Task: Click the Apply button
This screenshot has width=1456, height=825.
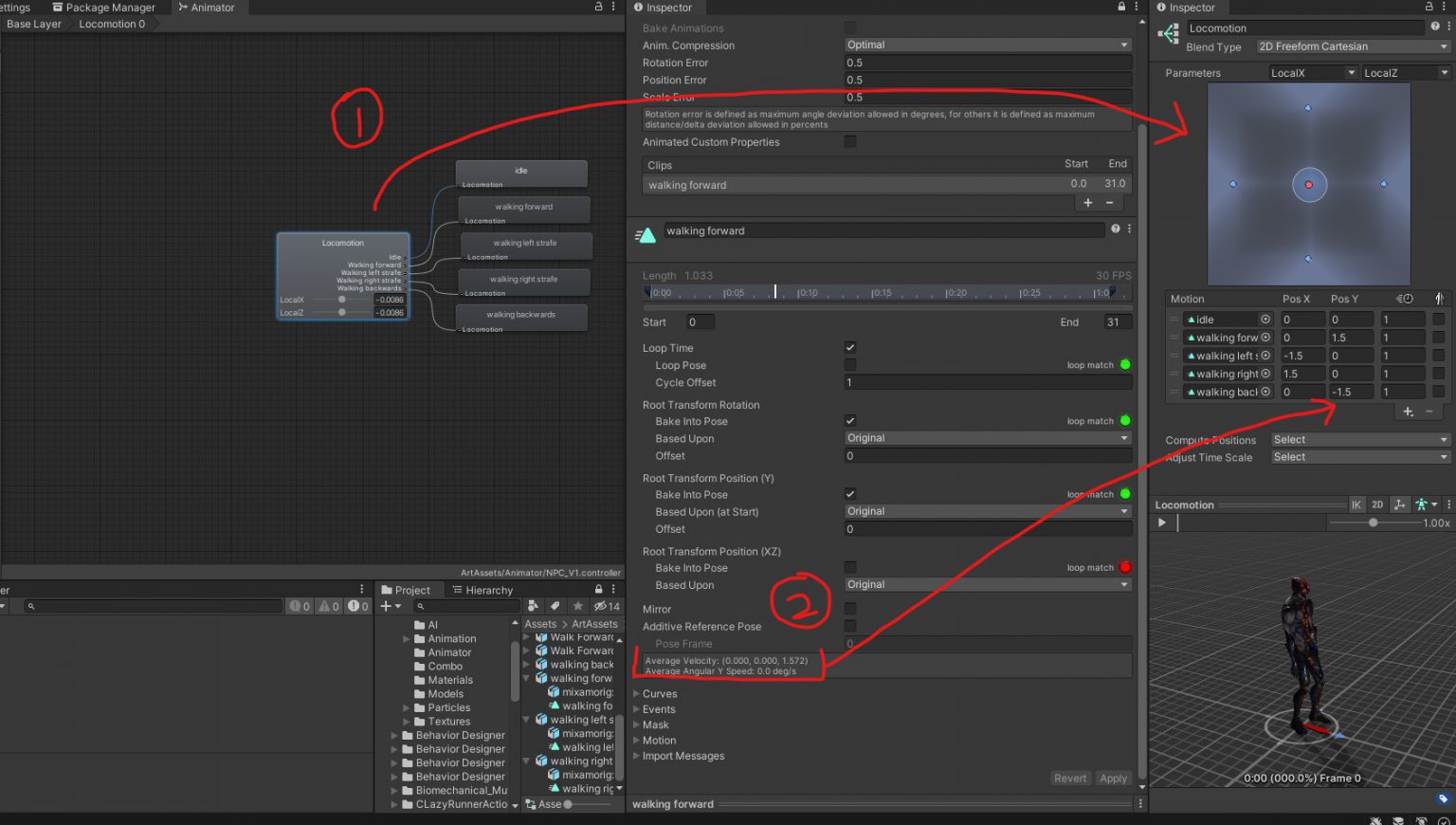Action: click(x=1113, y=778)
